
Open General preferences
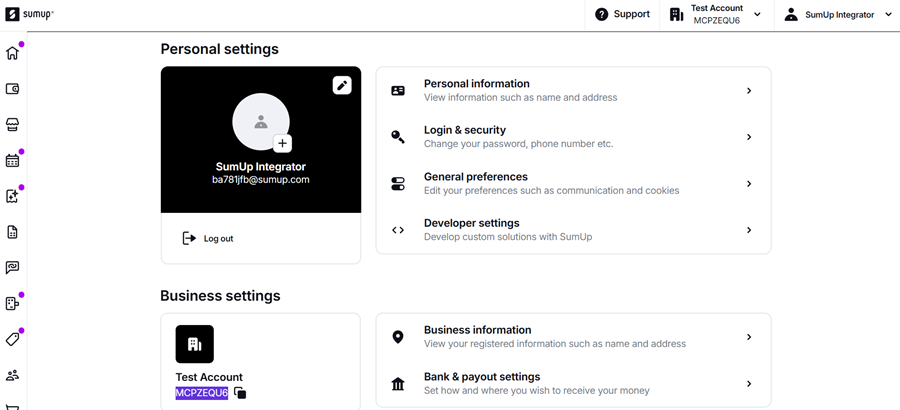[x=573, y=183]
